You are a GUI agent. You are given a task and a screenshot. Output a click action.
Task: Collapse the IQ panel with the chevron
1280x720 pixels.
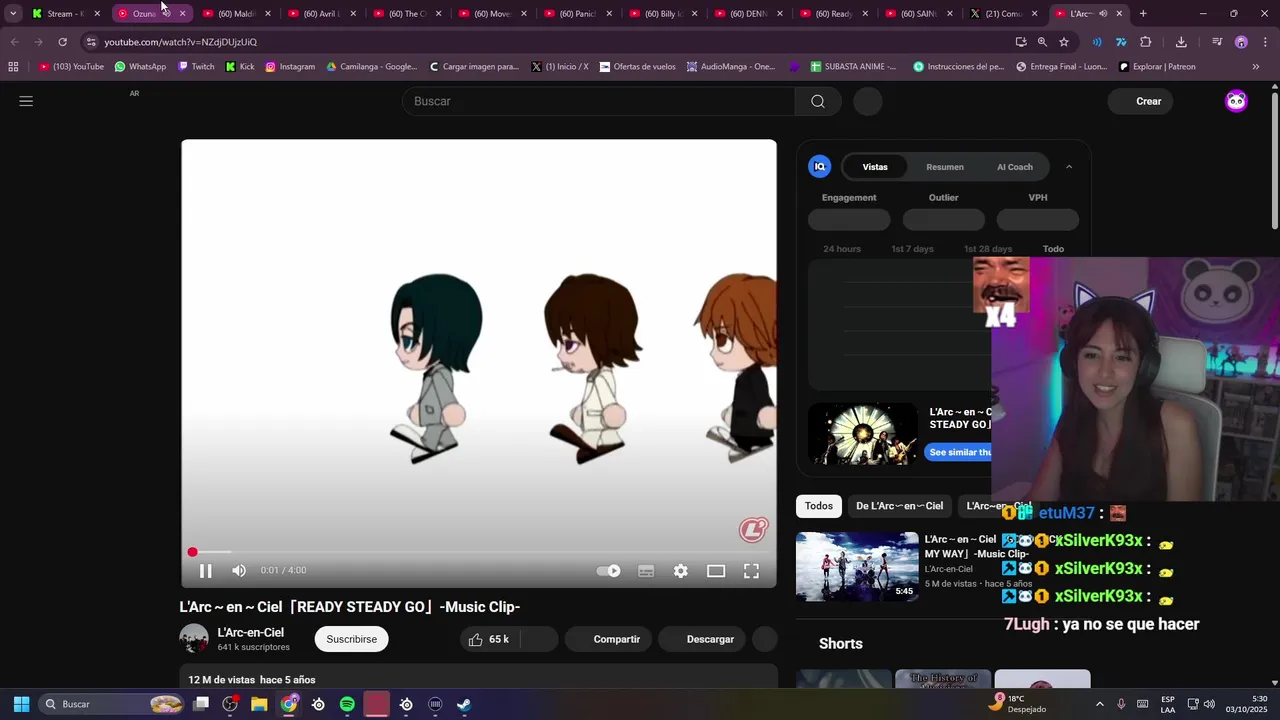pos(1069,167)
